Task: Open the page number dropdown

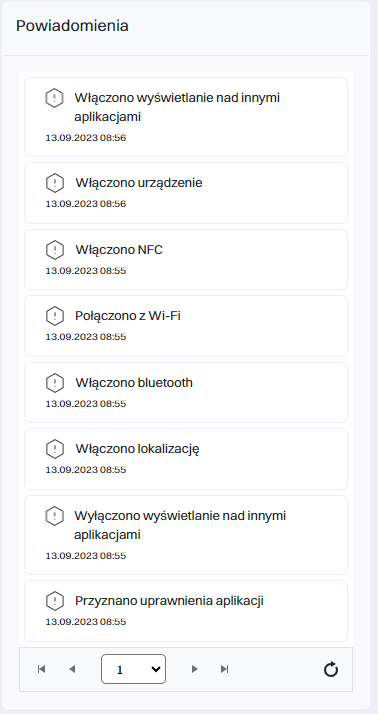Action: pos(133,669)
